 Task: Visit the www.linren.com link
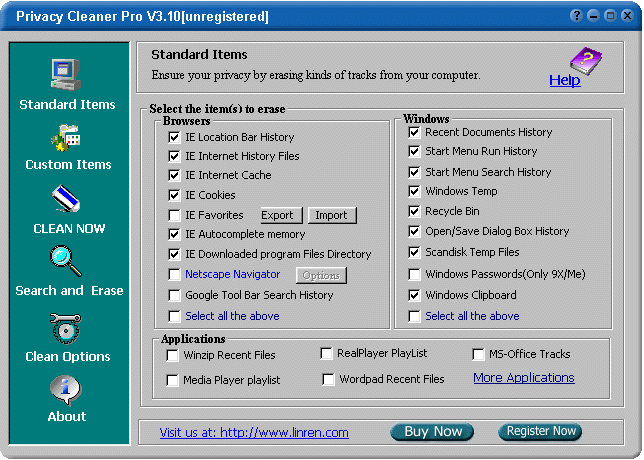click(254, 432)
